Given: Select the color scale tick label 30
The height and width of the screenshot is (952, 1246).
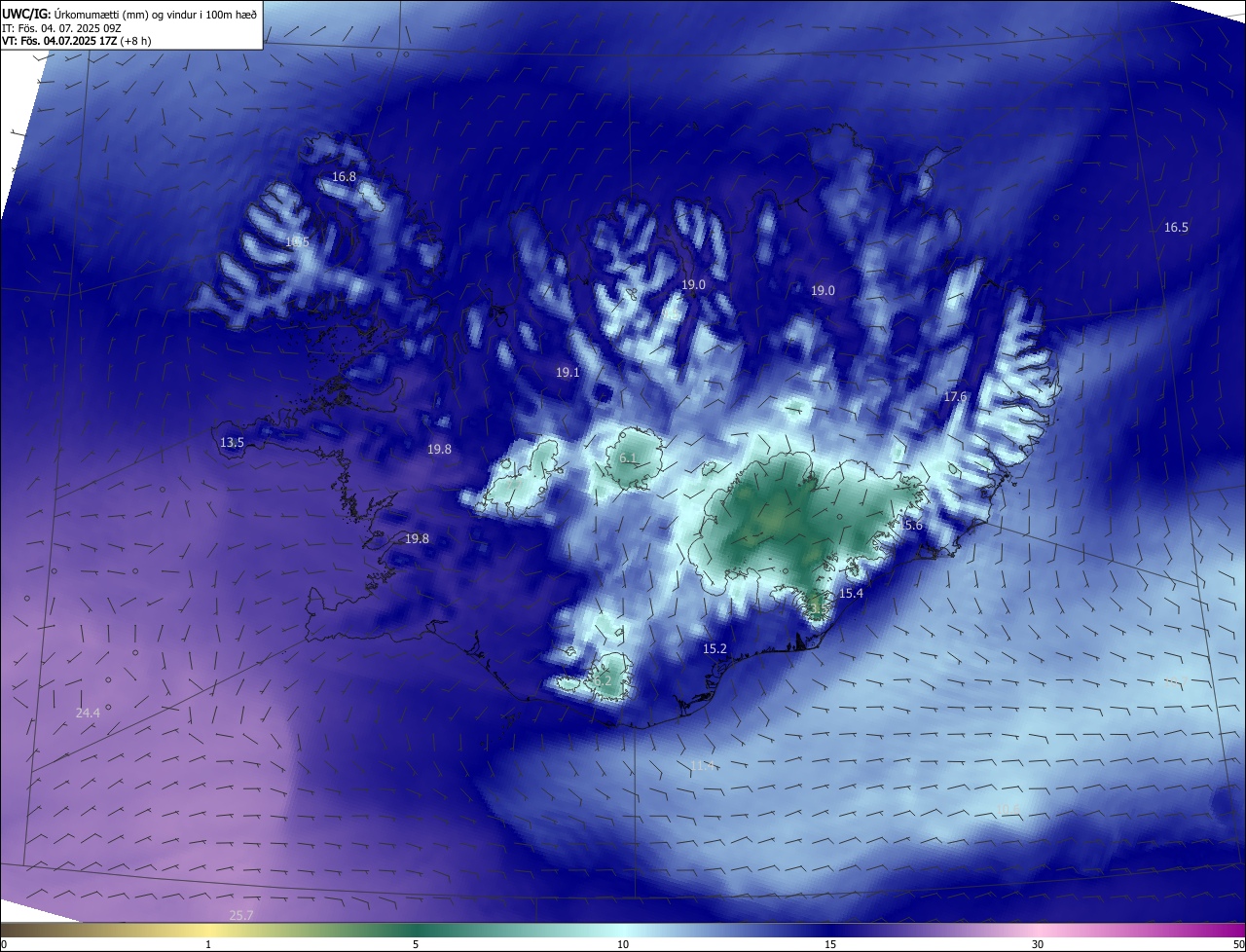Looking at the screenshot, I should click(x=1038, y=944).
